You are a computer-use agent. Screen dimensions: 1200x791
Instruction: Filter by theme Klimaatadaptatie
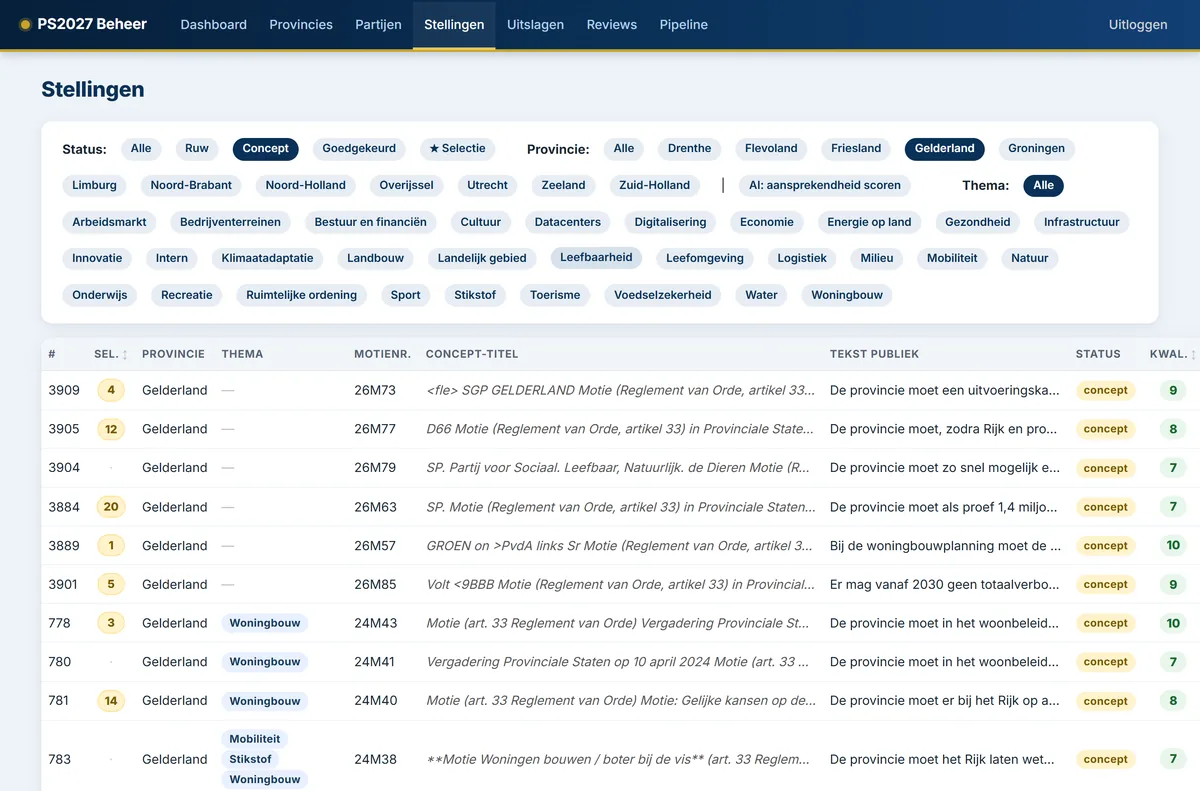click(267, 258)
